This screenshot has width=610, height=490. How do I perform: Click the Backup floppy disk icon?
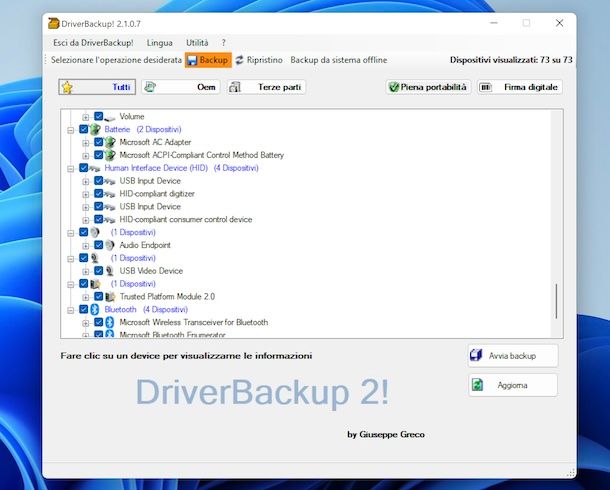[x=192, y=61]
